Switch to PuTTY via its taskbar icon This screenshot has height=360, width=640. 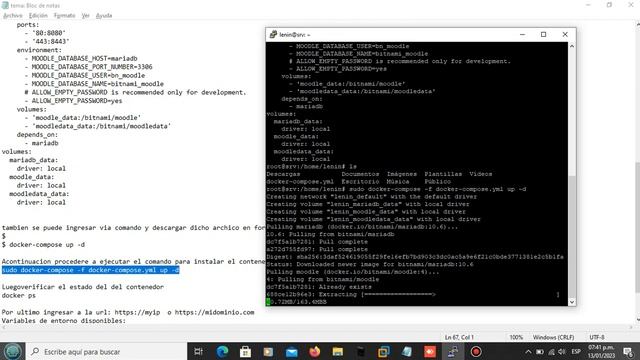[x=453, y=351]
